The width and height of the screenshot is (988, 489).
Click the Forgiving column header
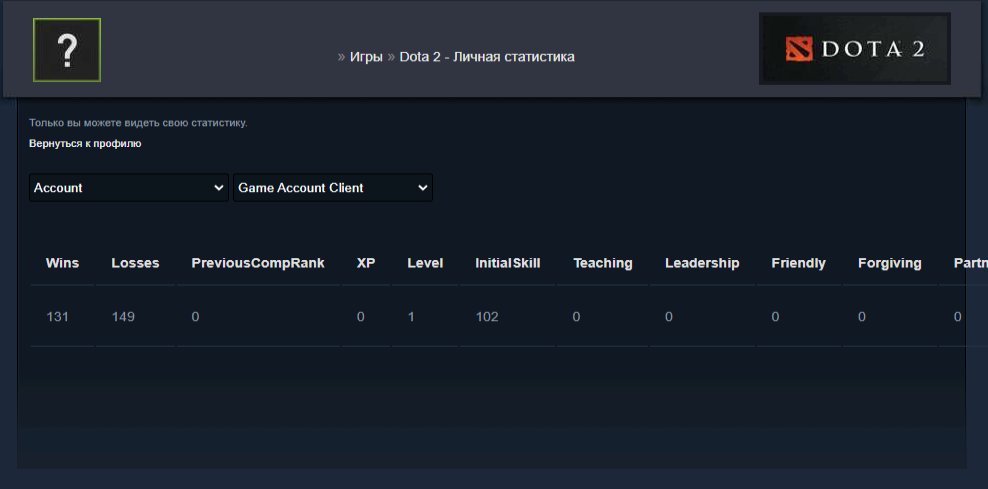[889, 263]
